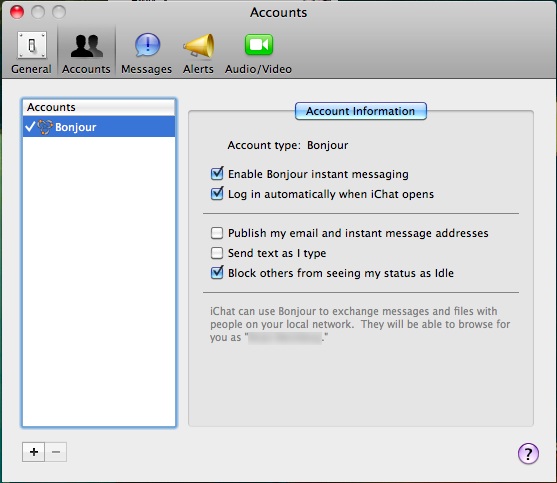Remove account with the minus button
The image size is (557, 483).
pos(56,452)
